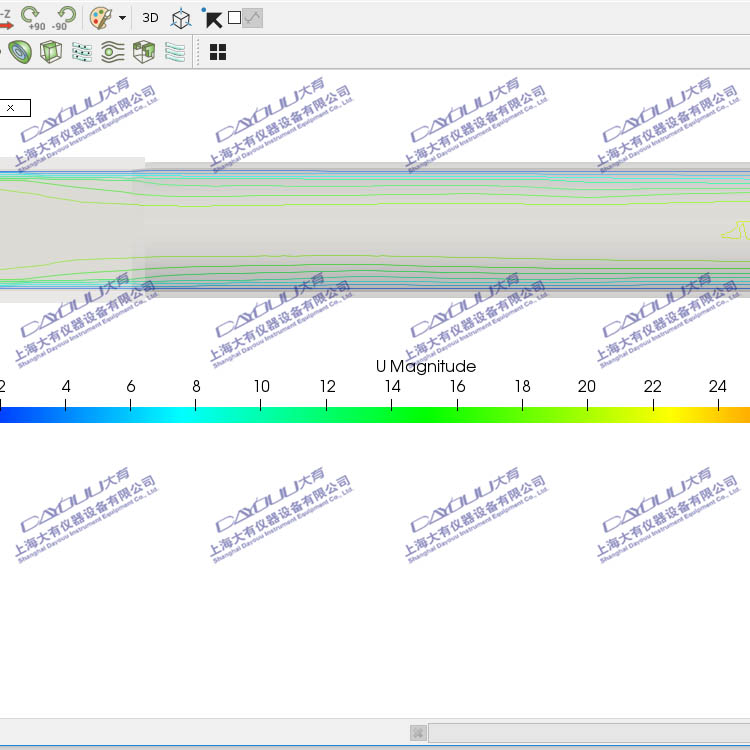Image resolution: width=750 pixels, height=750 pixels.
Task: Click the U Magnitude legend title
Action: 426,366
